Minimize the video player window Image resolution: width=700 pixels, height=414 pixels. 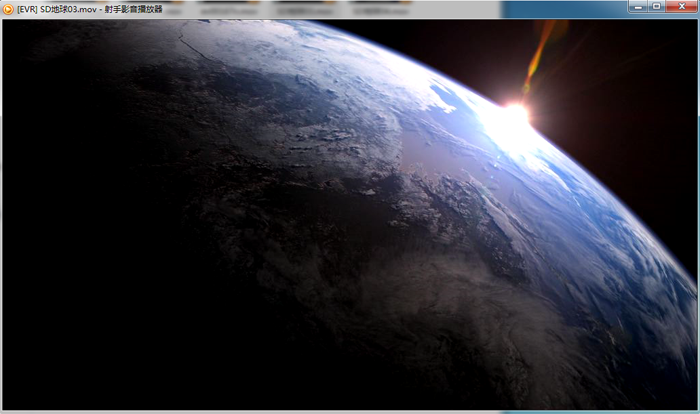(x=639, y=6)
